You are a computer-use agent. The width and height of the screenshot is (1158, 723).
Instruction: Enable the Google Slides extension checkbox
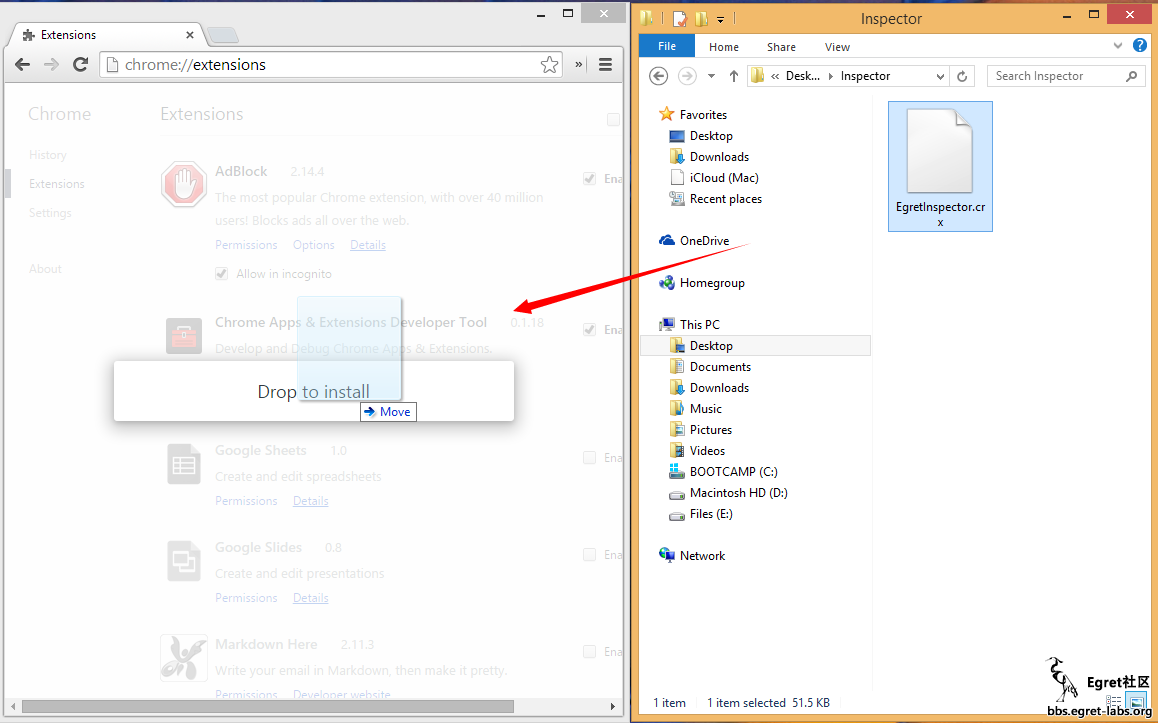(589, 555)
